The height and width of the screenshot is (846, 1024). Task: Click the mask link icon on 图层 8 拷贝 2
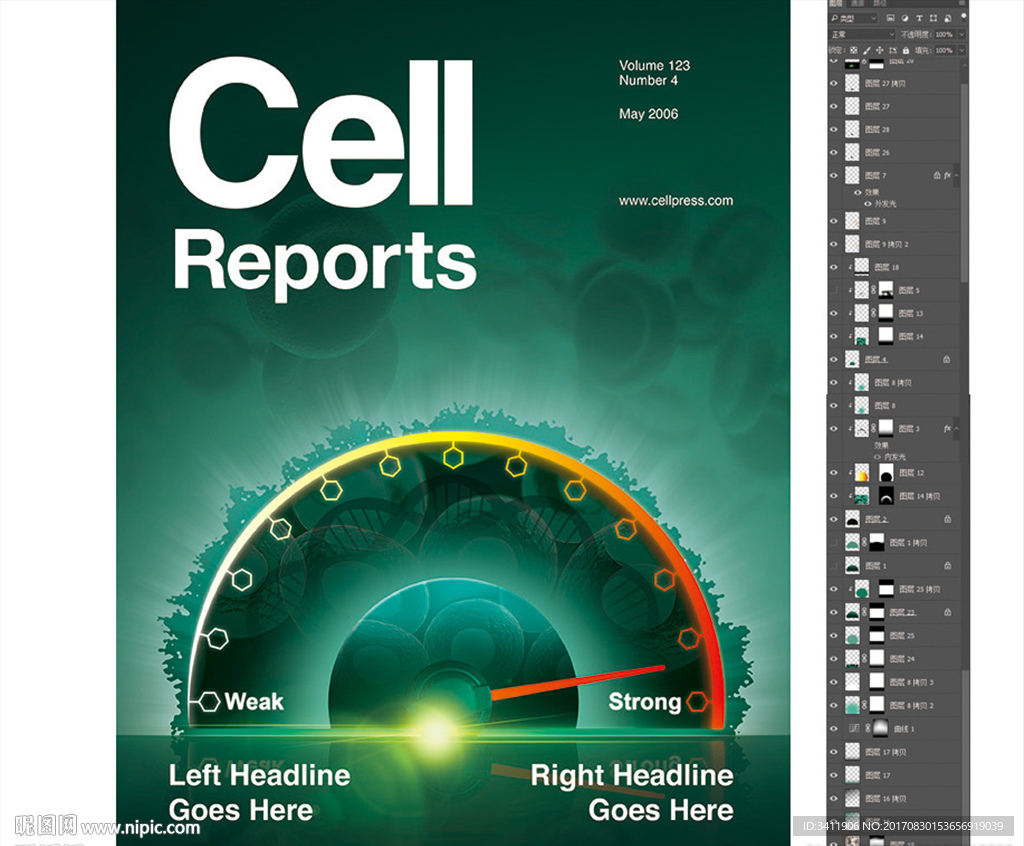pyautogui.click(x=865, y=705)
